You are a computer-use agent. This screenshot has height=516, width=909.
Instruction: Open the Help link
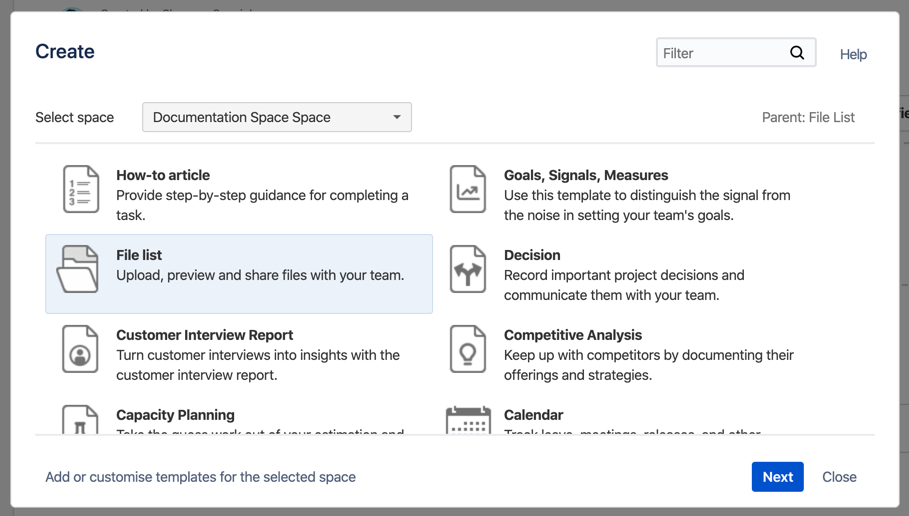click(x=853, y=54)
